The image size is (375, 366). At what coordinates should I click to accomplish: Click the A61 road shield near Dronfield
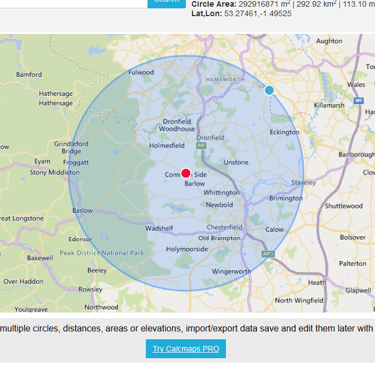(201, 146)
